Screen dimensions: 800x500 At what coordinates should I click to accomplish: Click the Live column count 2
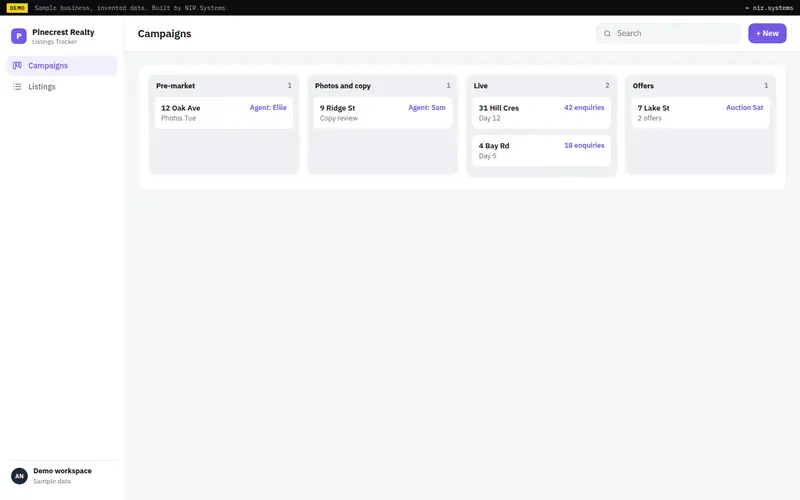pyautogui.click(x=607, y=86)
